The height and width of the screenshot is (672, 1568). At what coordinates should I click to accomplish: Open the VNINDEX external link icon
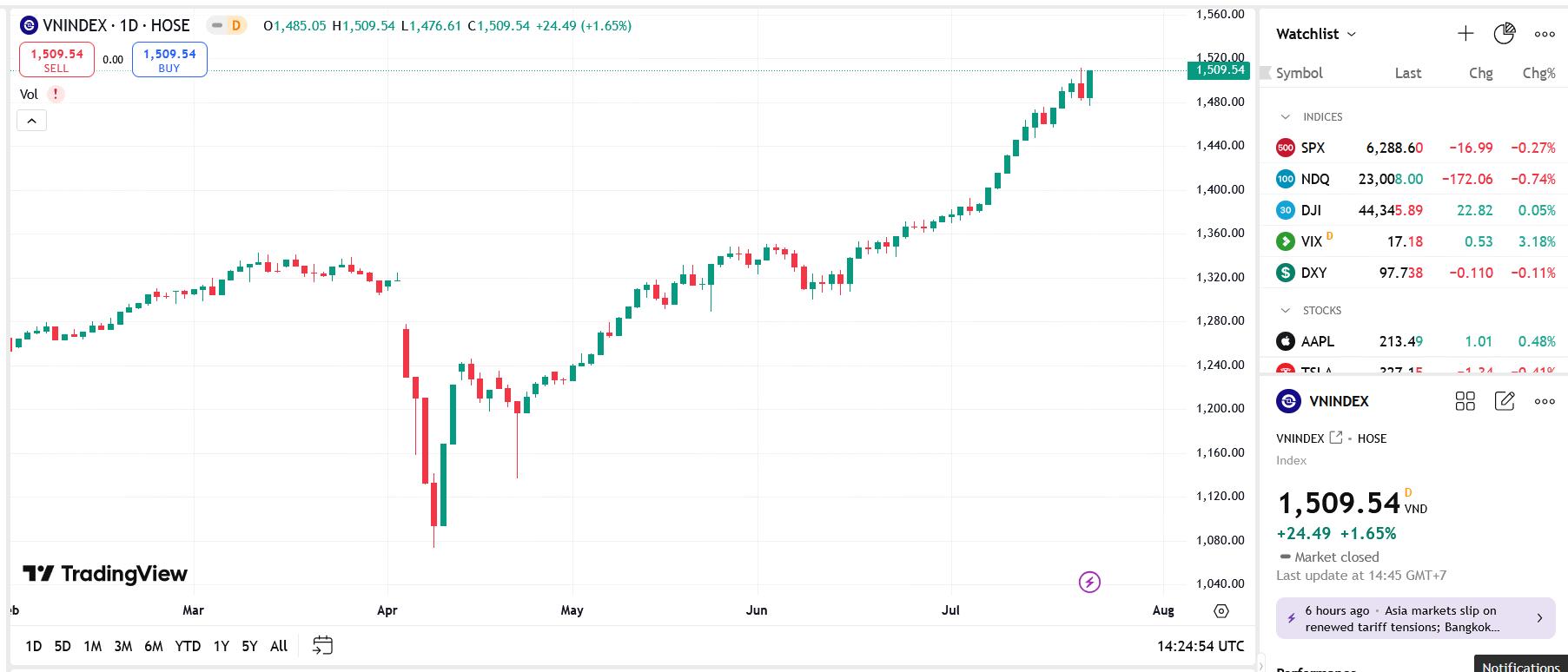point(1336,438)
